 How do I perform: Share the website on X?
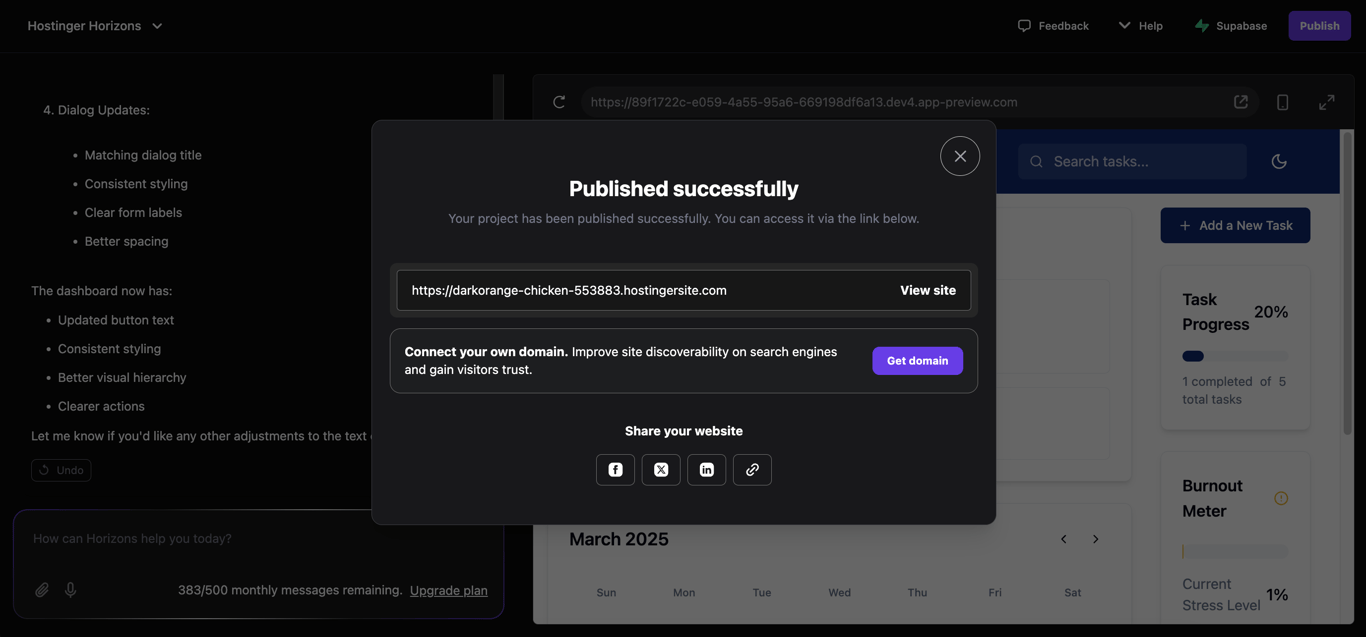(661, 469)
